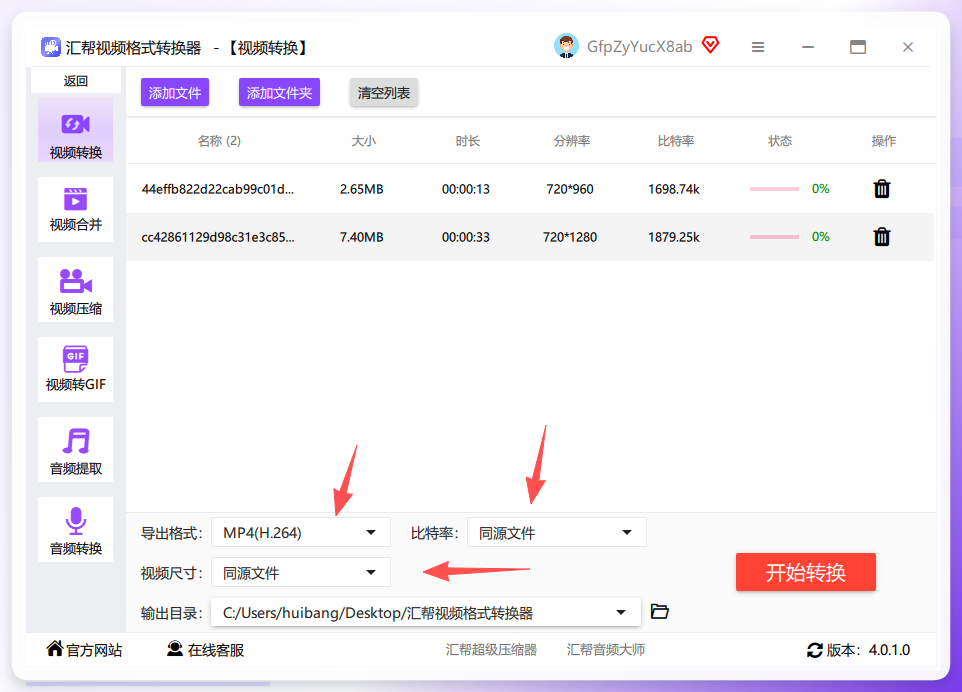Delete the cc42861129d98c31e3c85 file row
This screenshot has height=692, width=962.
point(882,237)
